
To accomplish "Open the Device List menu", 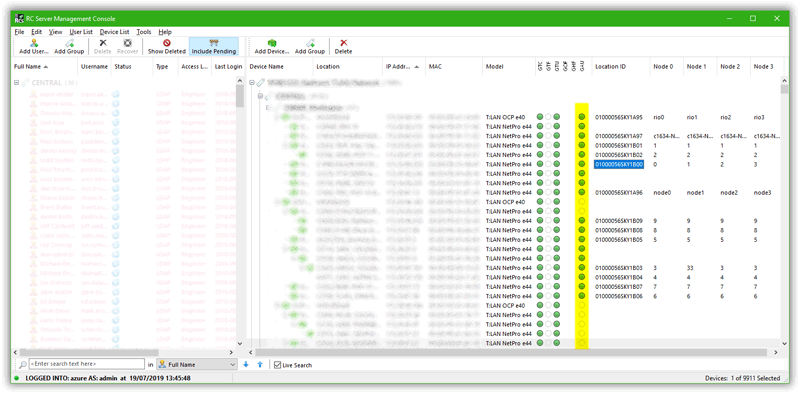I will [x=114, y=32].
